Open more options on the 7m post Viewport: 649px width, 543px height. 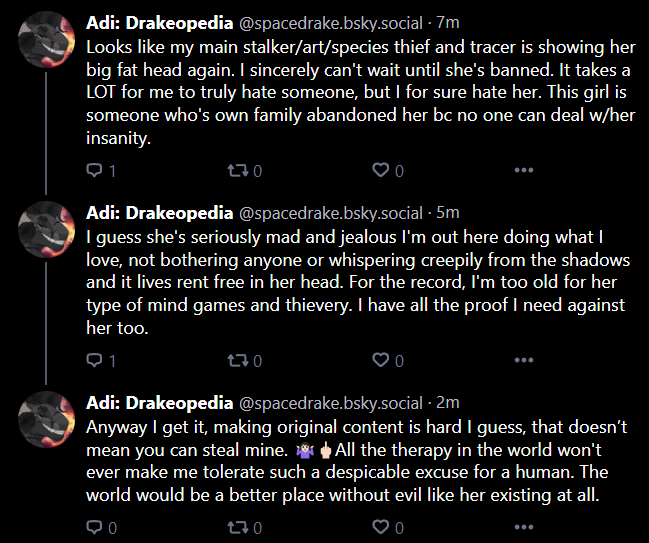[524, 170]
